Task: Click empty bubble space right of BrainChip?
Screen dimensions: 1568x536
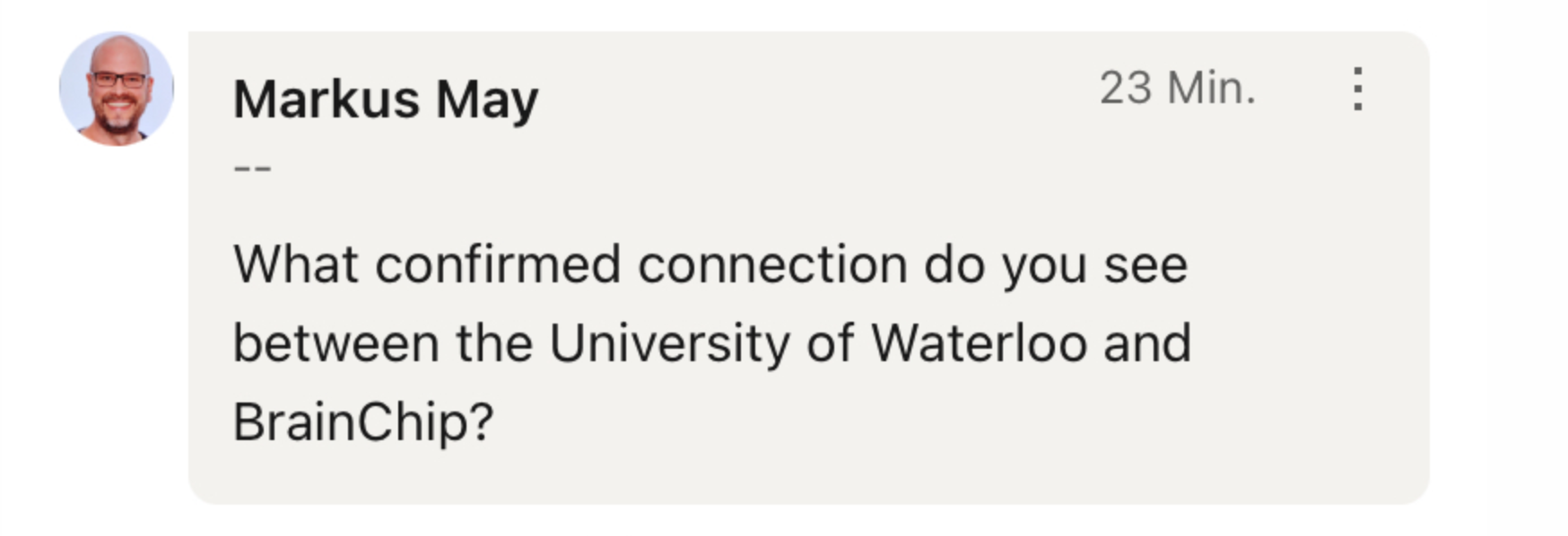Action: point(897,421)
